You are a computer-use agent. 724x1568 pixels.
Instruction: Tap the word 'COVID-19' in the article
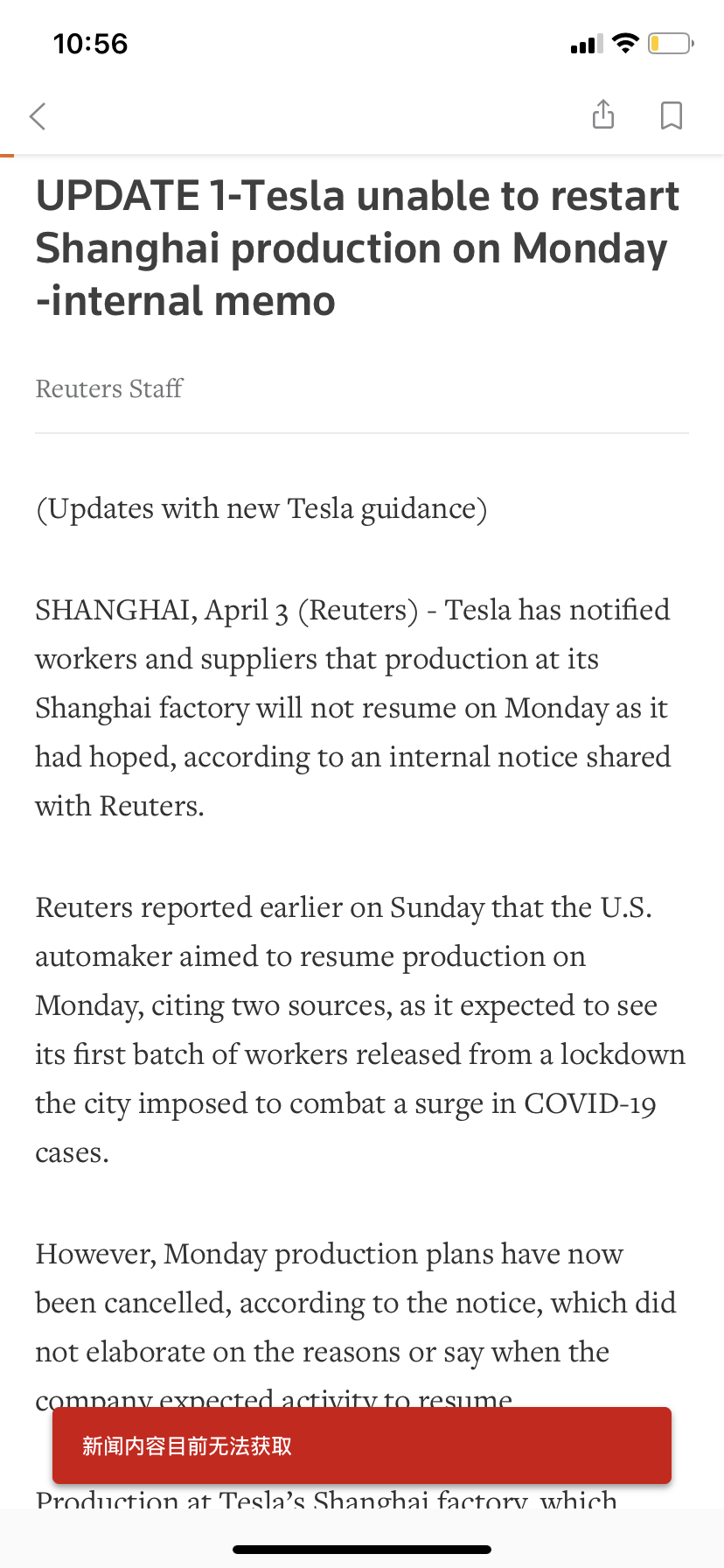pos(590,1103)
